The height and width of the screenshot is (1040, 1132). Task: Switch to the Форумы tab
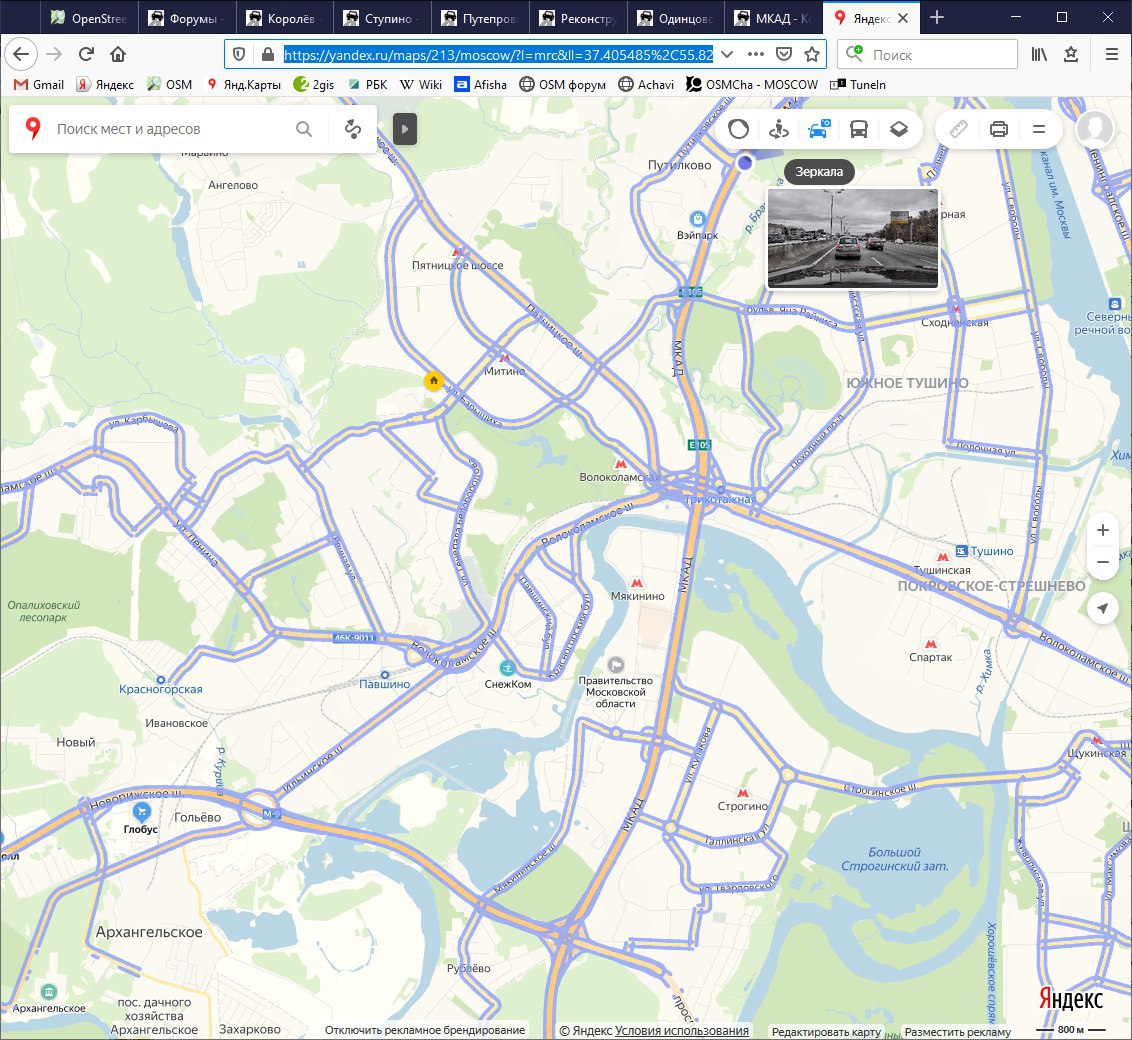click(186, 18)
